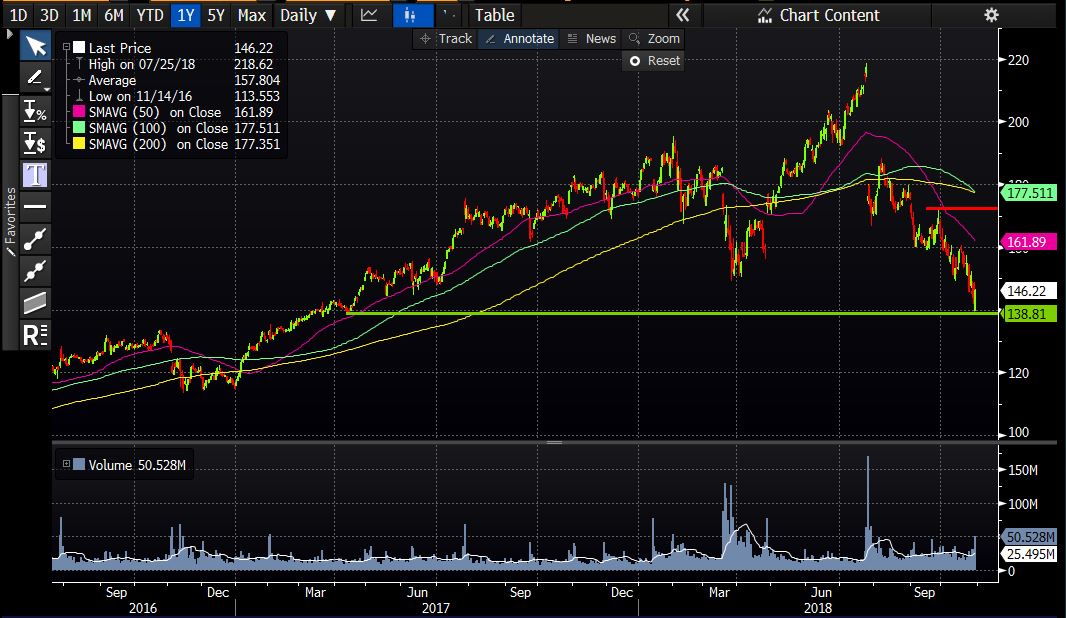The width and height of the screenshot is (1066, 618).
Task: Set range to YTD
Action: (x=150, y=15)
